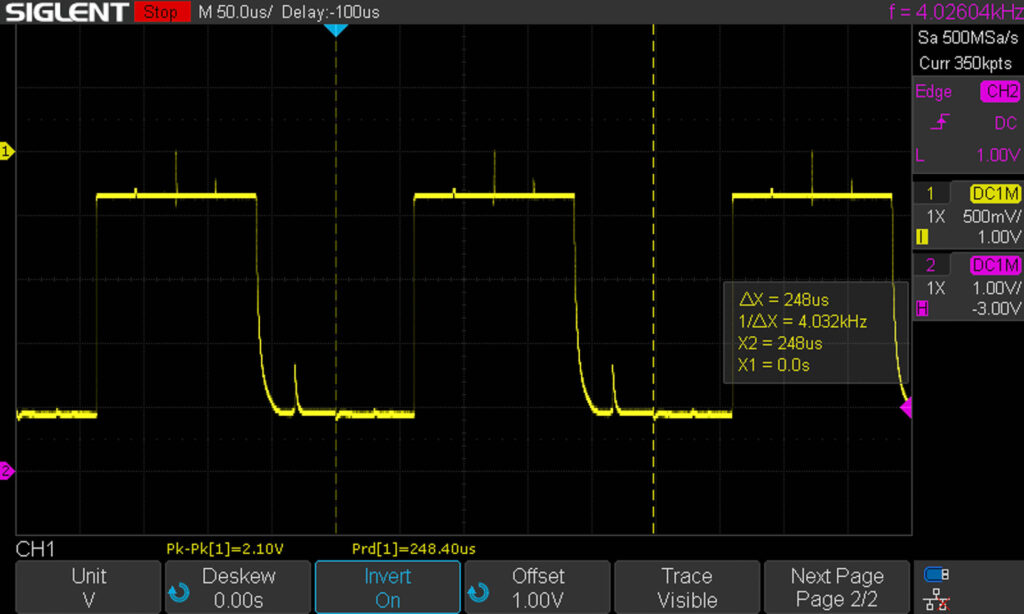Click the Delay:-100us readout

coord(330,12)
